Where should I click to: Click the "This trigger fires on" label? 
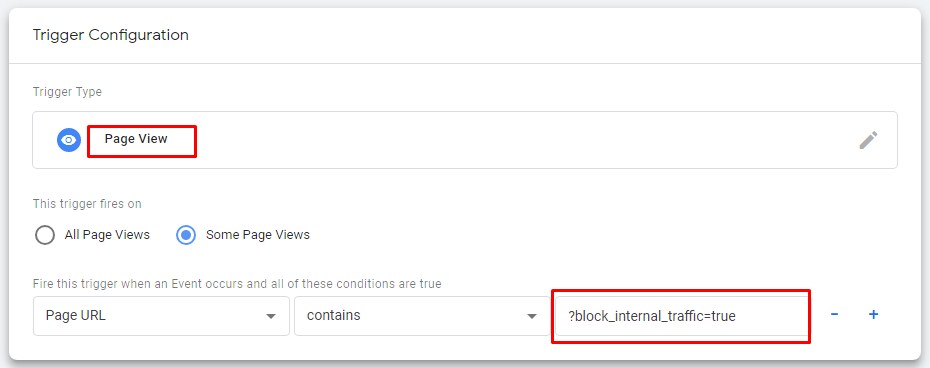point(87,204)
